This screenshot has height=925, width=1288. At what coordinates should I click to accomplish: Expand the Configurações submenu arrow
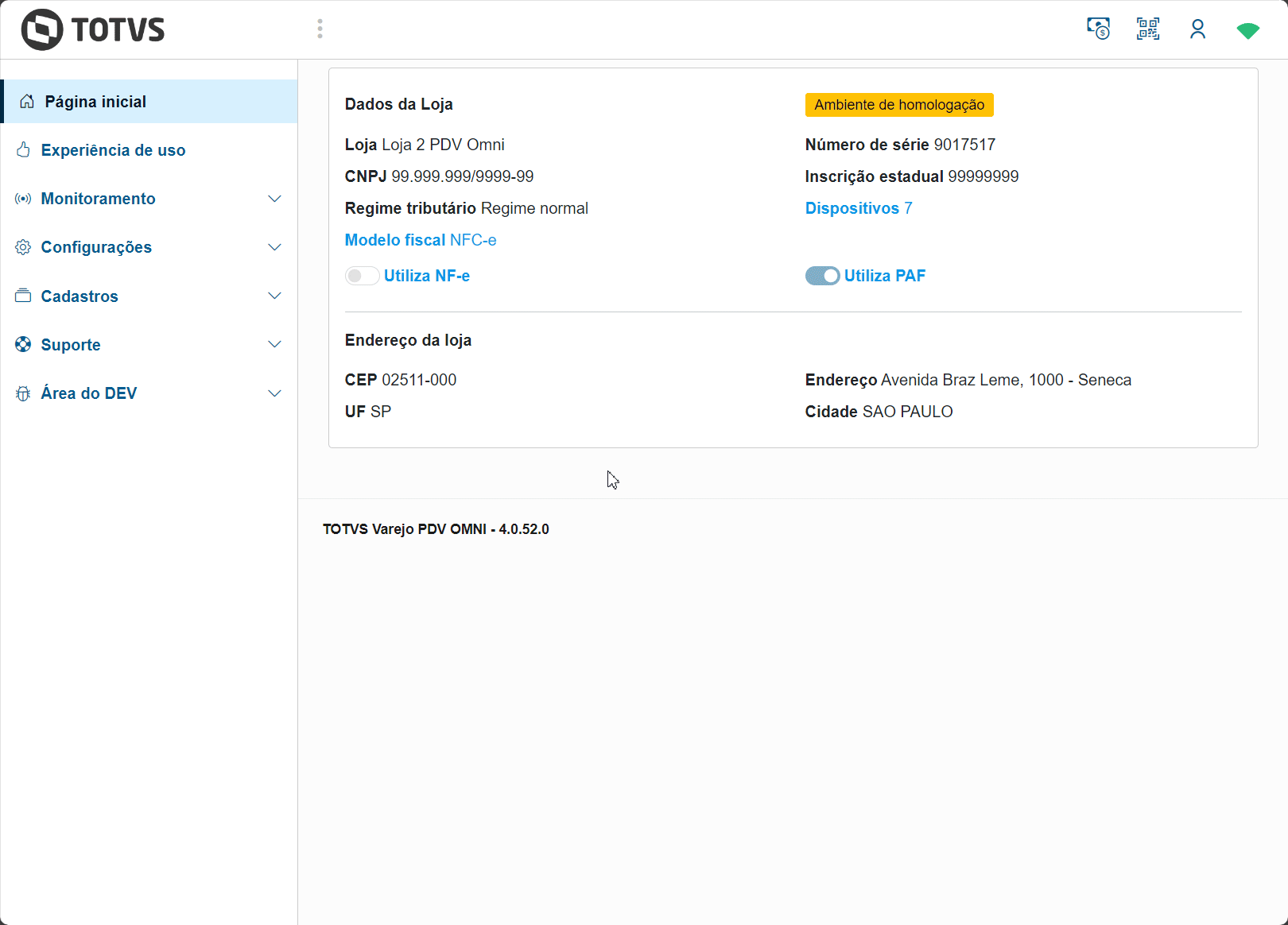click(x=274, y=247)
